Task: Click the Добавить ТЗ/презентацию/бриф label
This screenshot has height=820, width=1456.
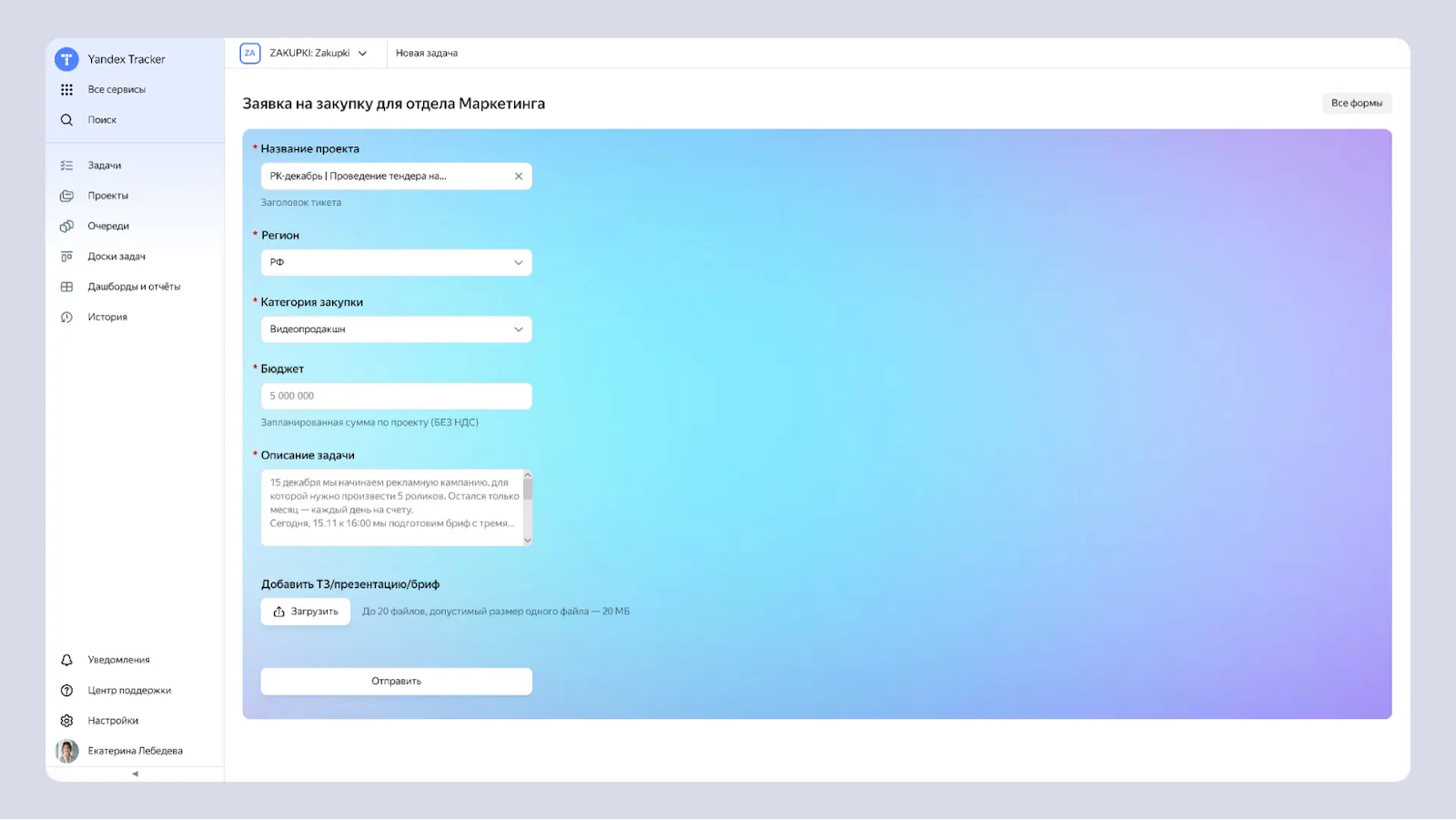Action: click(350, 584)
